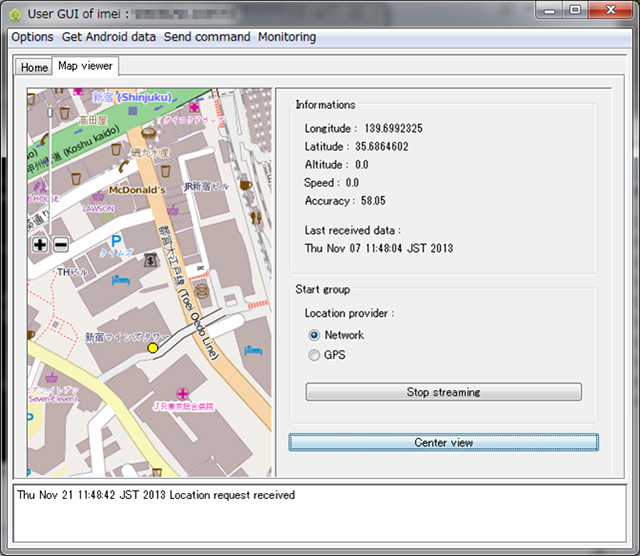Image resolution: width=640 pixels, height=556 pixels.
Task: Click the pharmacy icon near Shinjuku label
Action: (194, 107)
